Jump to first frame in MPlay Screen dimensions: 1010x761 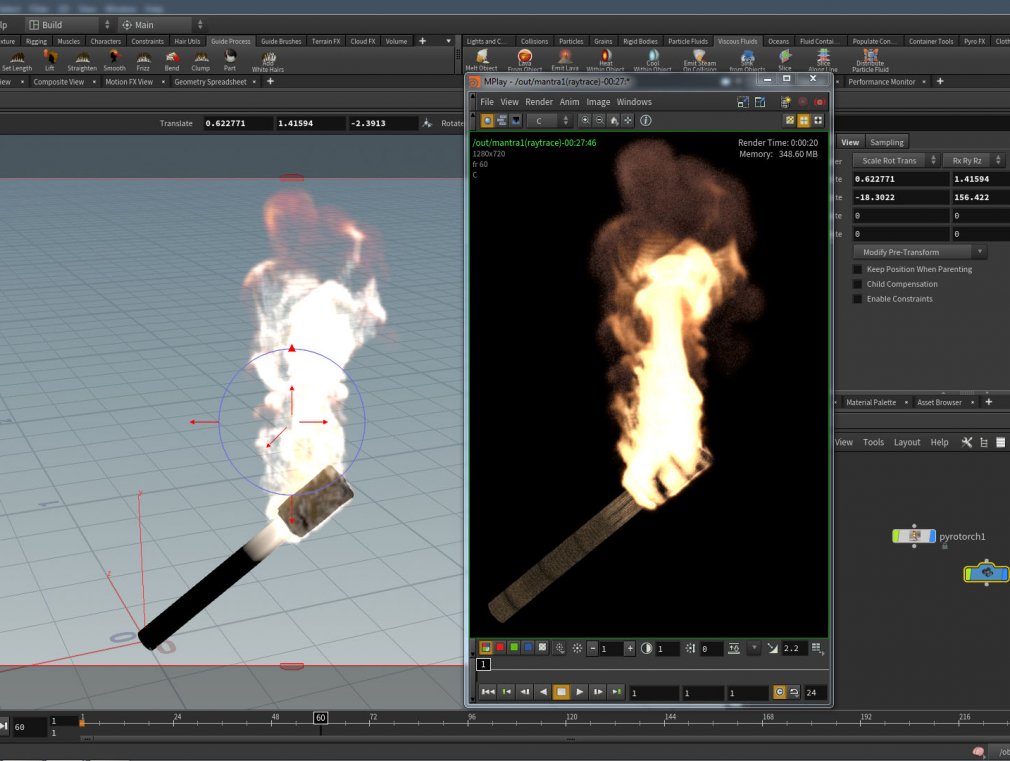tap(488, 692)
